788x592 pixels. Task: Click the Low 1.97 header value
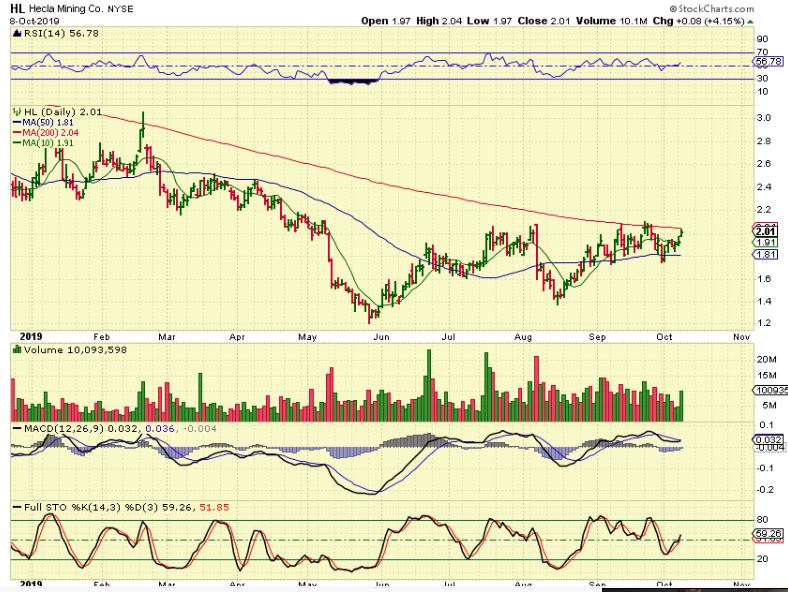[489, 21]
